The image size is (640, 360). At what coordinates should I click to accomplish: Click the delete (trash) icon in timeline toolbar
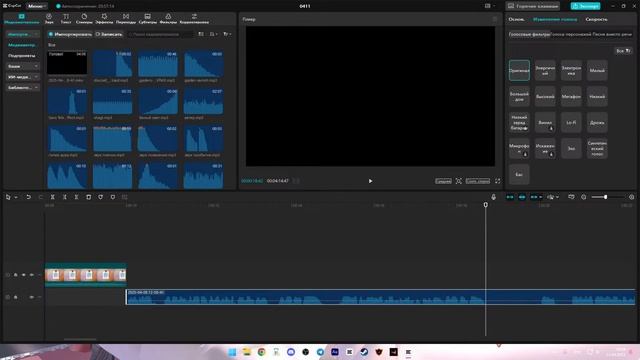(89, 197)
